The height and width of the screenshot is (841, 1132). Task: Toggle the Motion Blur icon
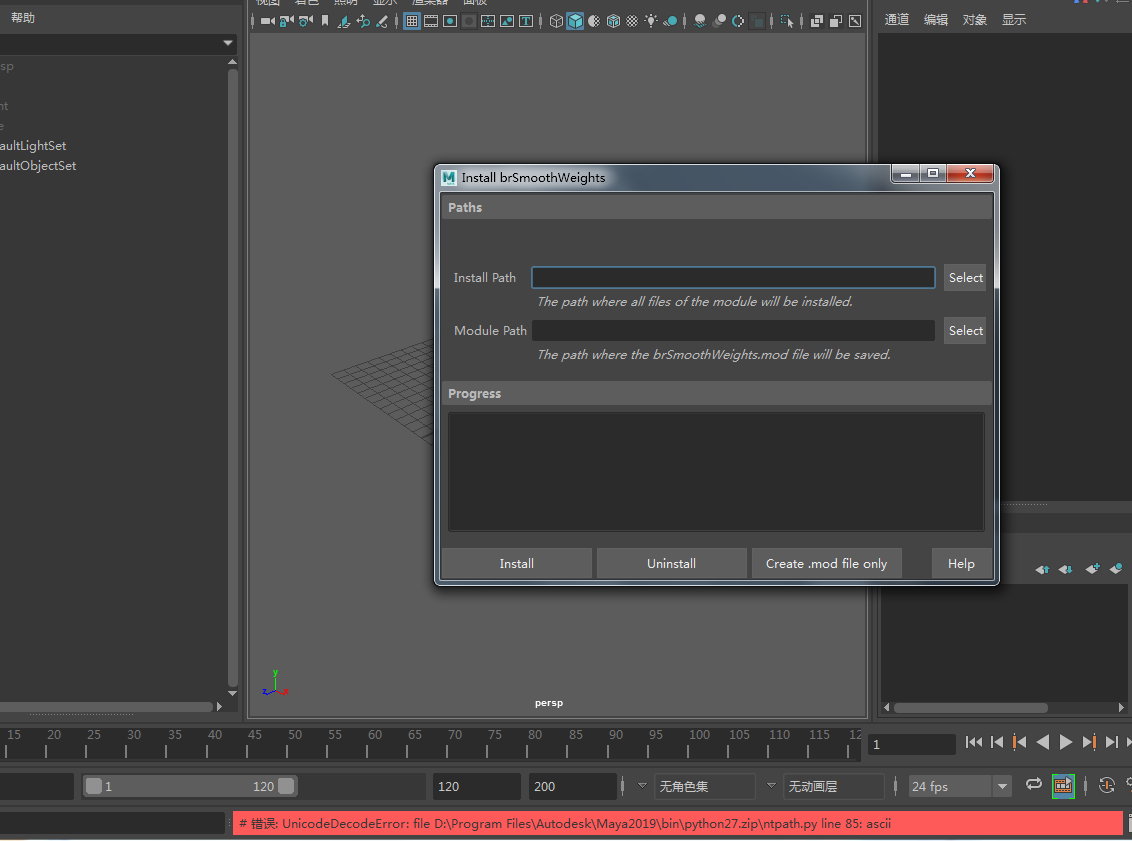click(719, 21)
